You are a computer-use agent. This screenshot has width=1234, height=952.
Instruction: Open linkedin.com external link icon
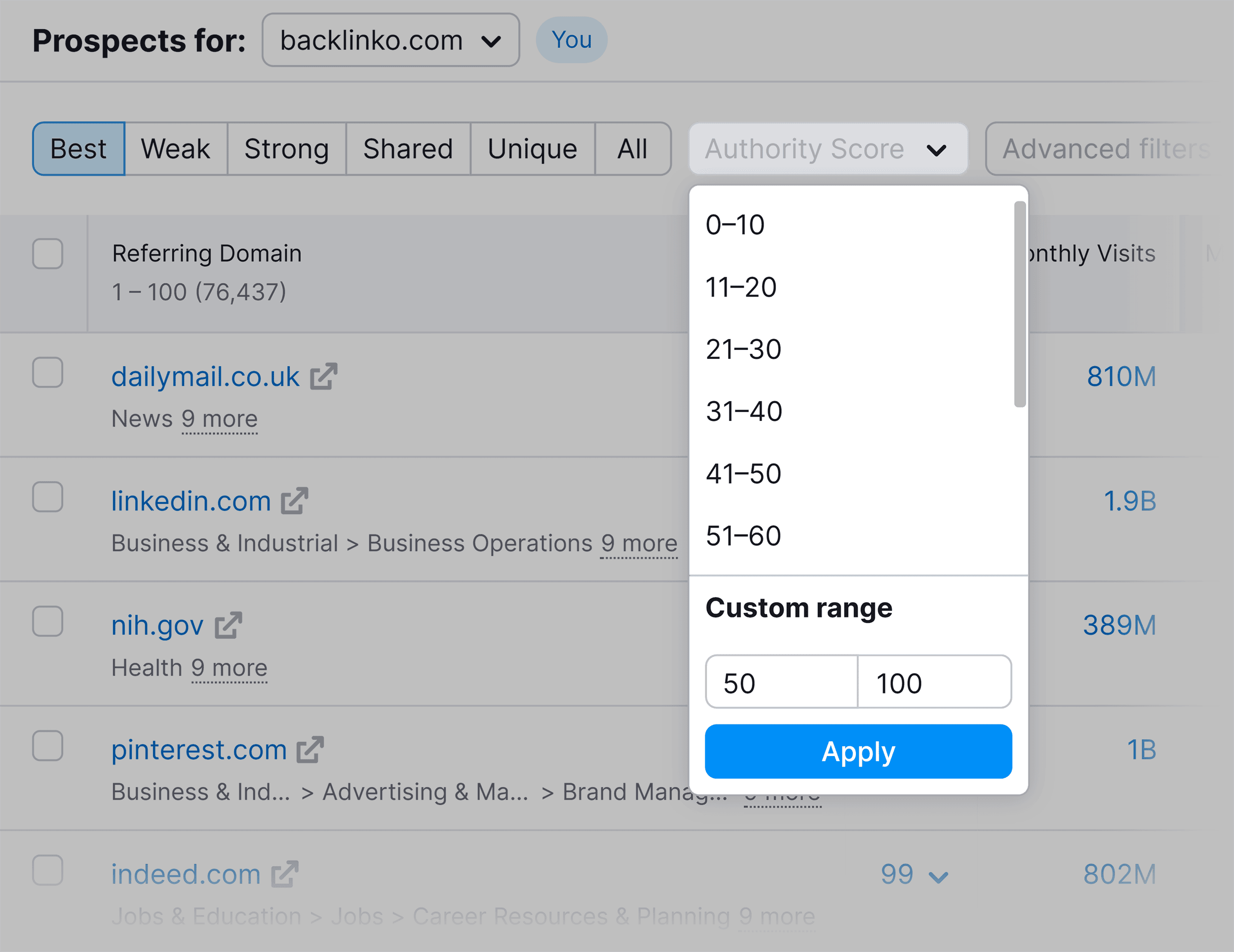click(295, 500)
